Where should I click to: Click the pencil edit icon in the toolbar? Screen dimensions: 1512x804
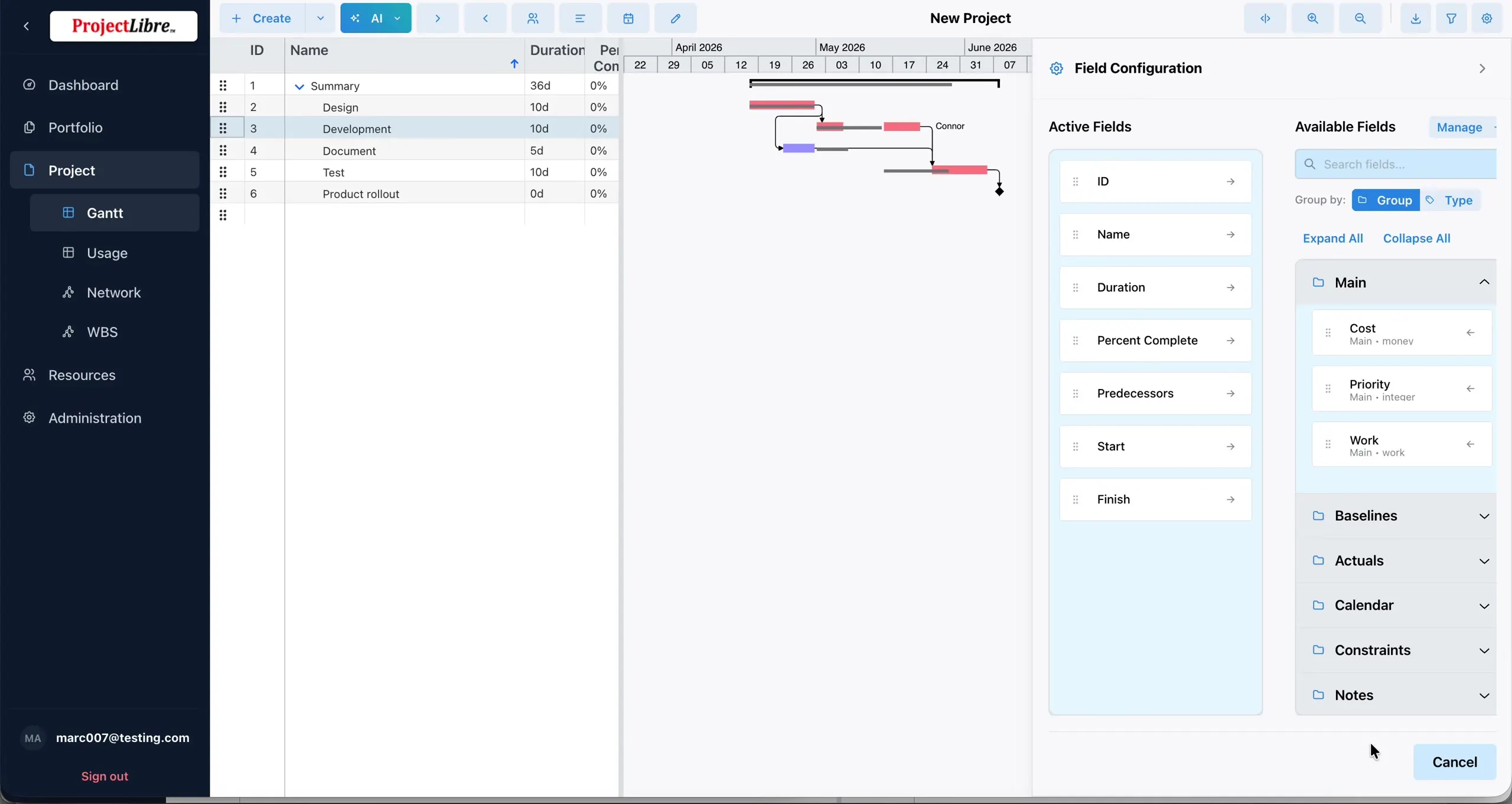pos(675,18)
